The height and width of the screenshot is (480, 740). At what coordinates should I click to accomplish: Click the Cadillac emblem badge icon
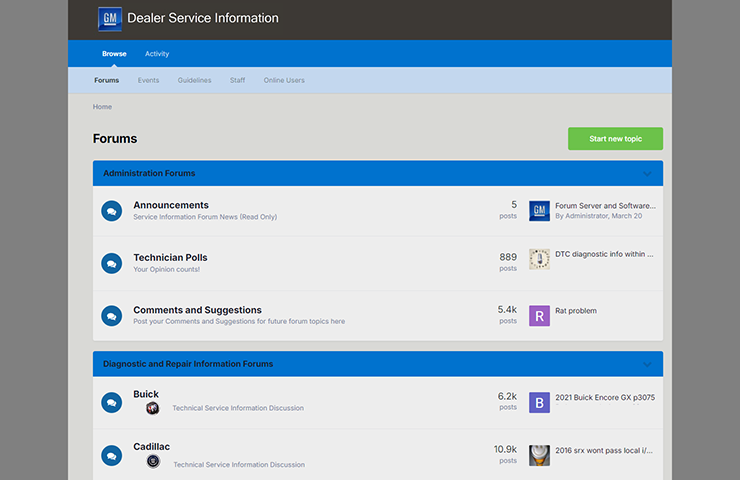[153, 461]
